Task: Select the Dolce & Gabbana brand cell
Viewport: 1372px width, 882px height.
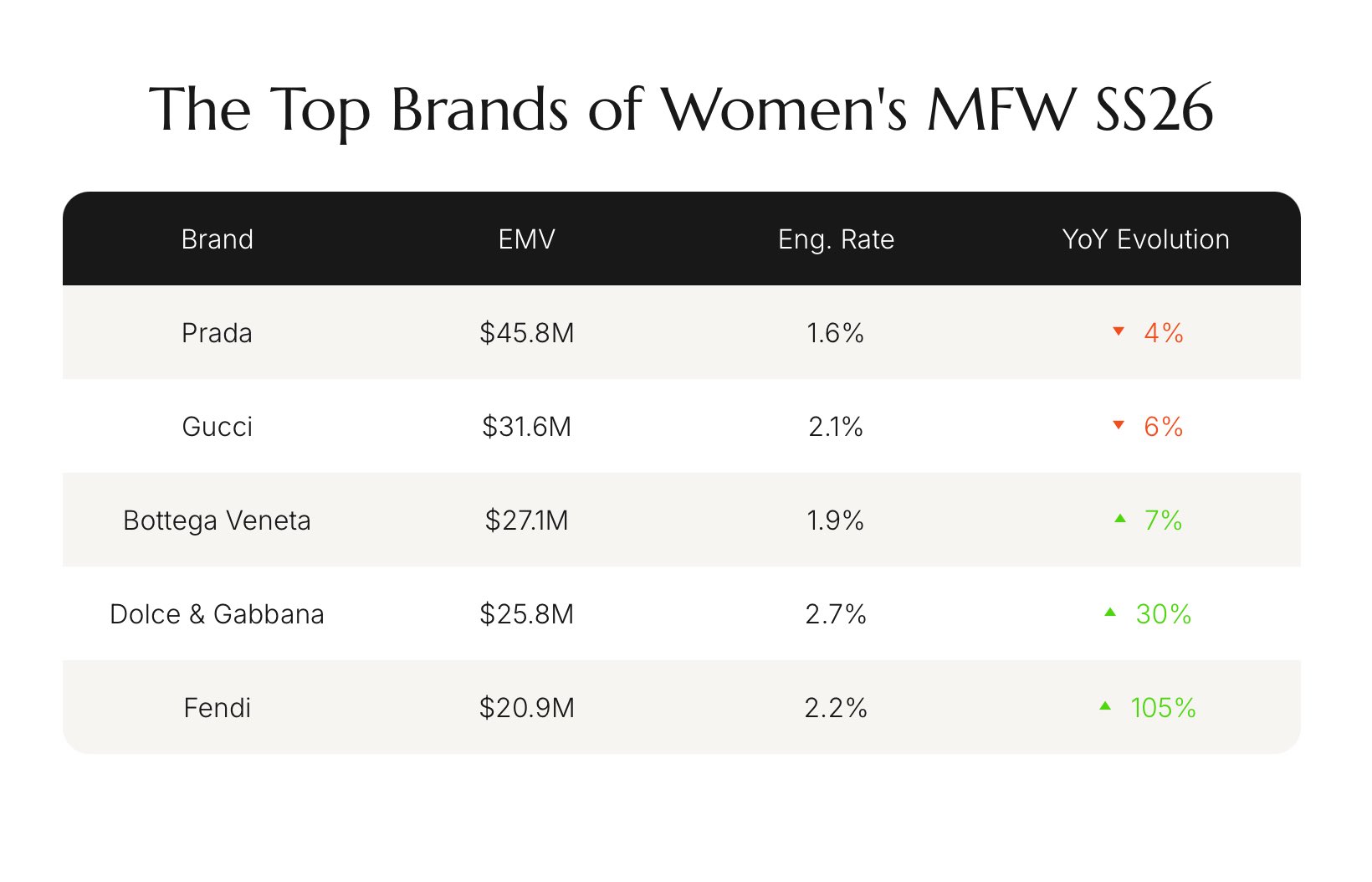Action: 217,614
